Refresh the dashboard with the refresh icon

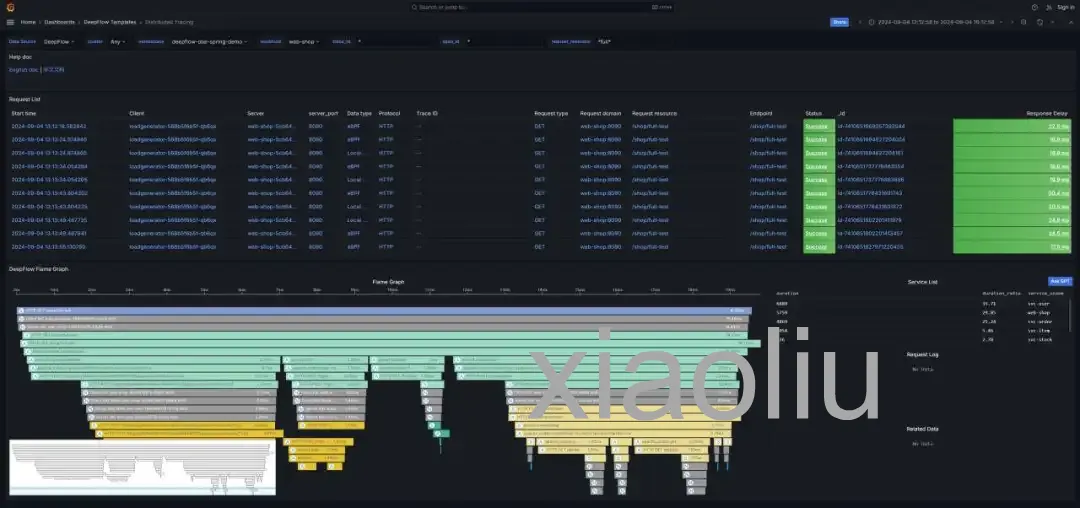(1039, 22)
